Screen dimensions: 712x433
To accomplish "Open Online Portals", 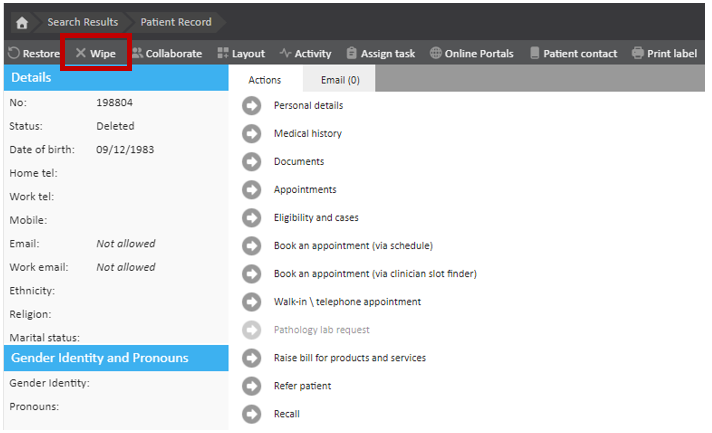I will click(x=471, y=54).
